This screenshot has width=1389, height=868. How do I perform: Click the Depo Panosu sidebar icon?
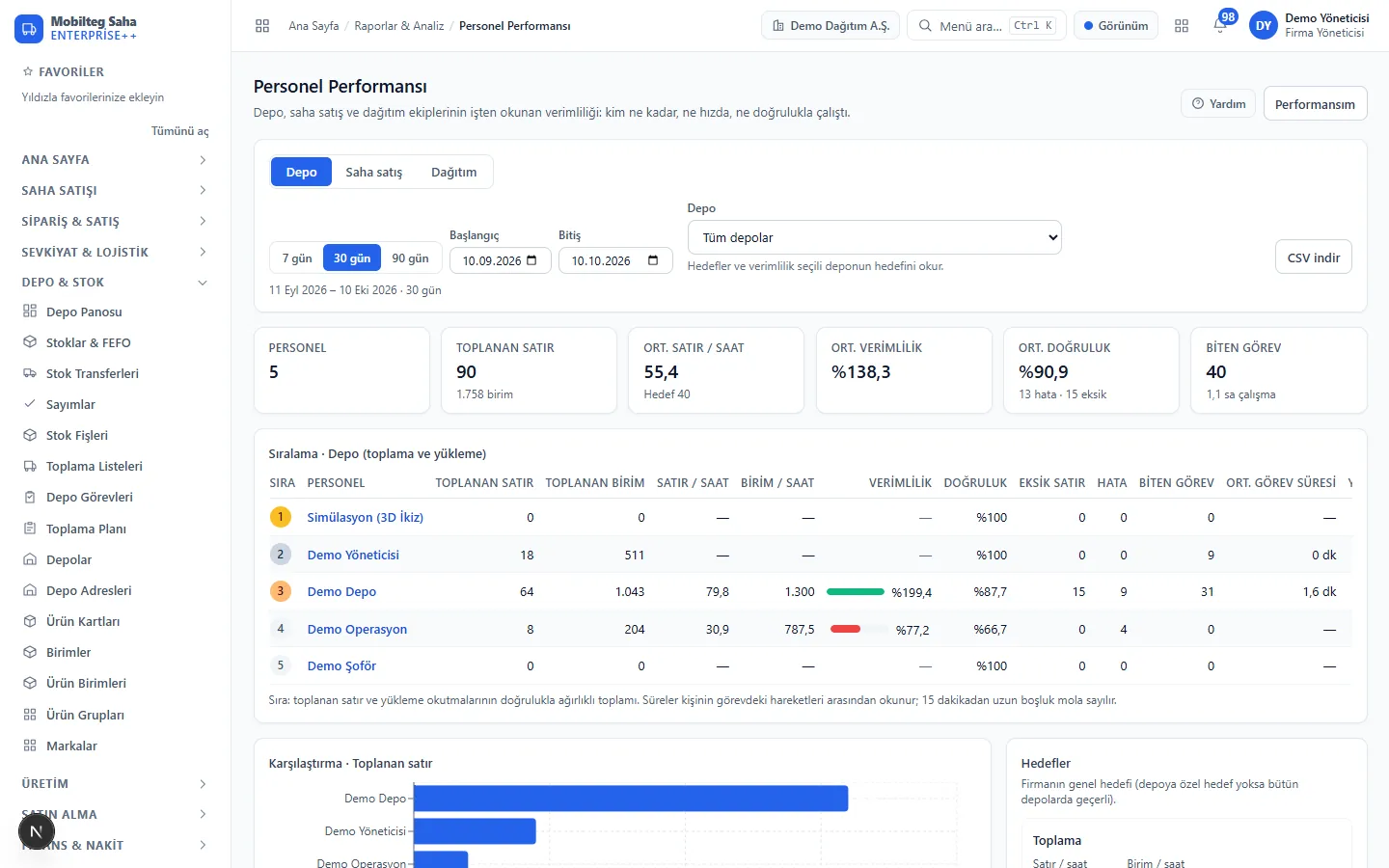[x=30, y=312]
